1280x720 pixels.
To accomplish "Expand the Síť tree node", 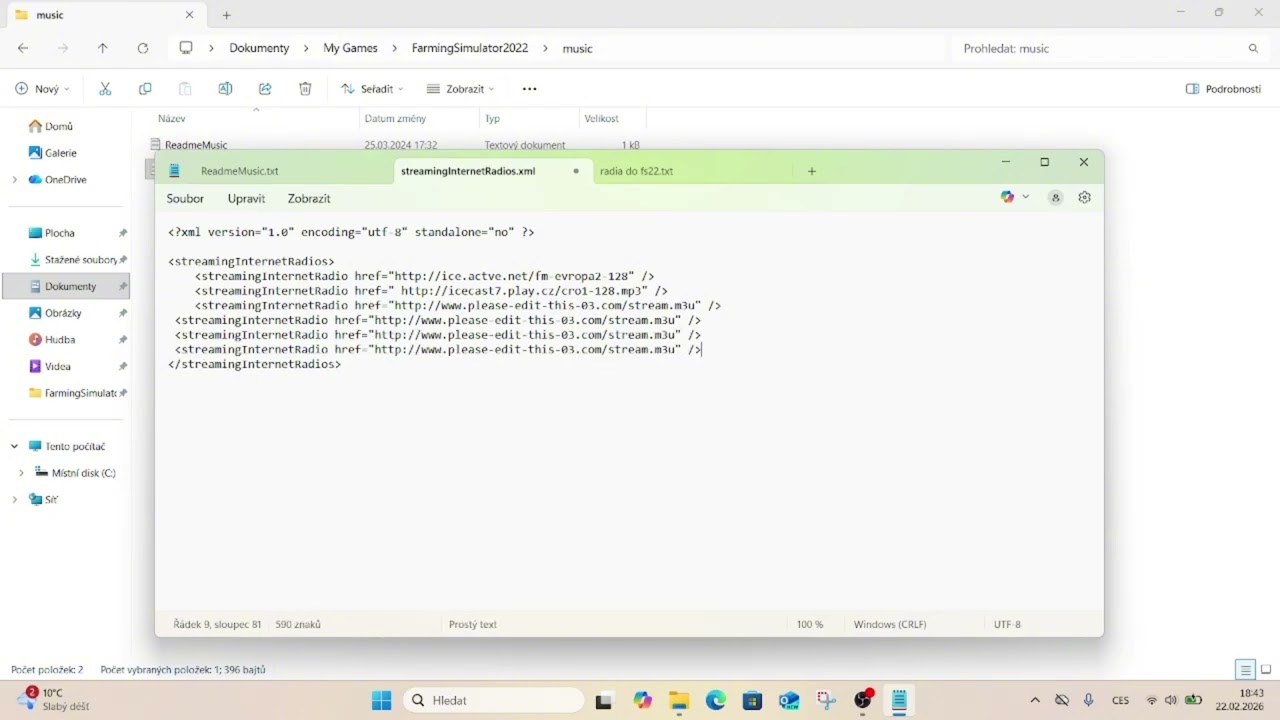I will pos(14,500).
